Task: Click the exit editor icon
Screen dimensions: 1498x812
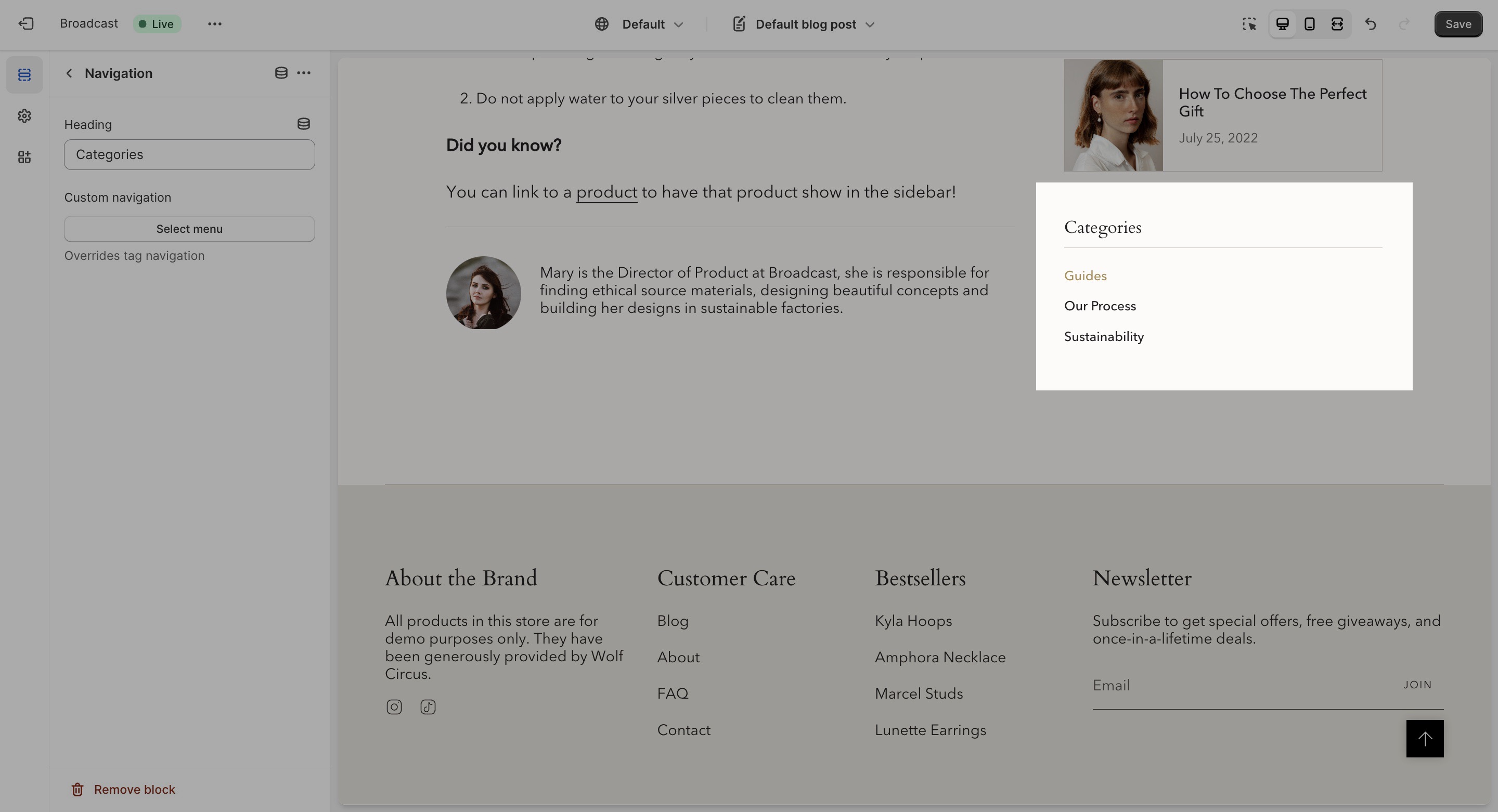Action: (25, 24)
